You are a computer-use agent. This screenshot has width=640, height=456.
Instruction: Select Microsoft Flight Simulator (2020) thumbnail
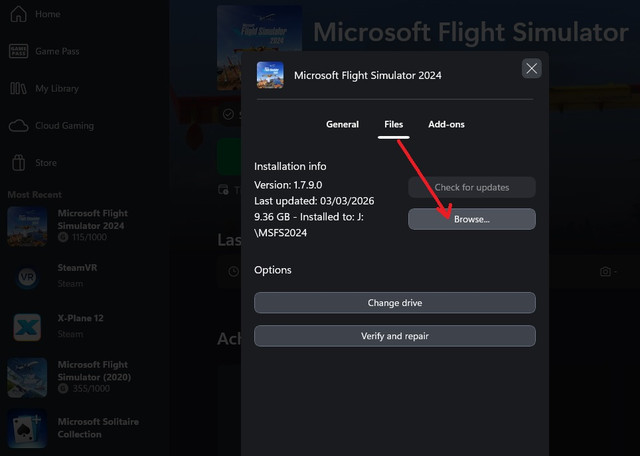click(x=27, y=378)
